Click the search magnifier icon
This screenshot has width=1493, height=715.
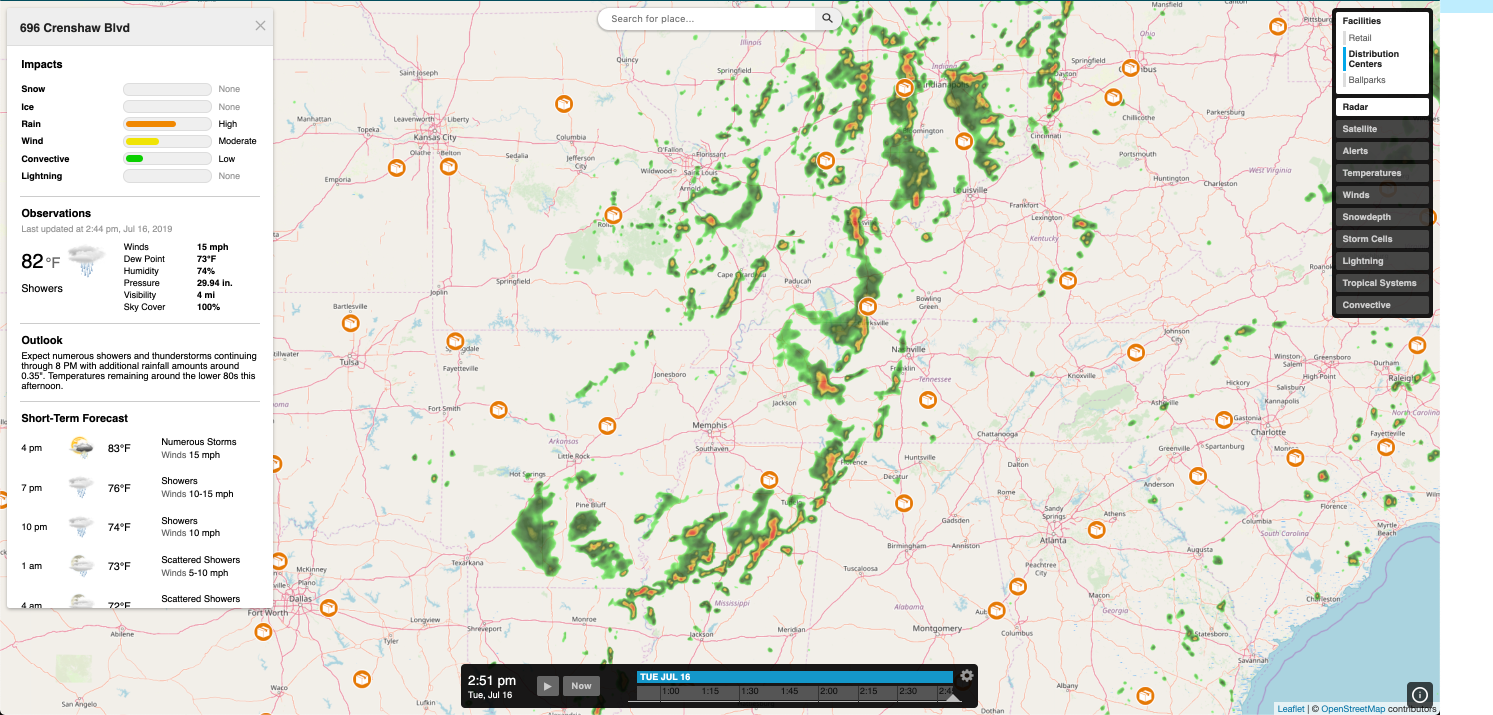(827, 18)
